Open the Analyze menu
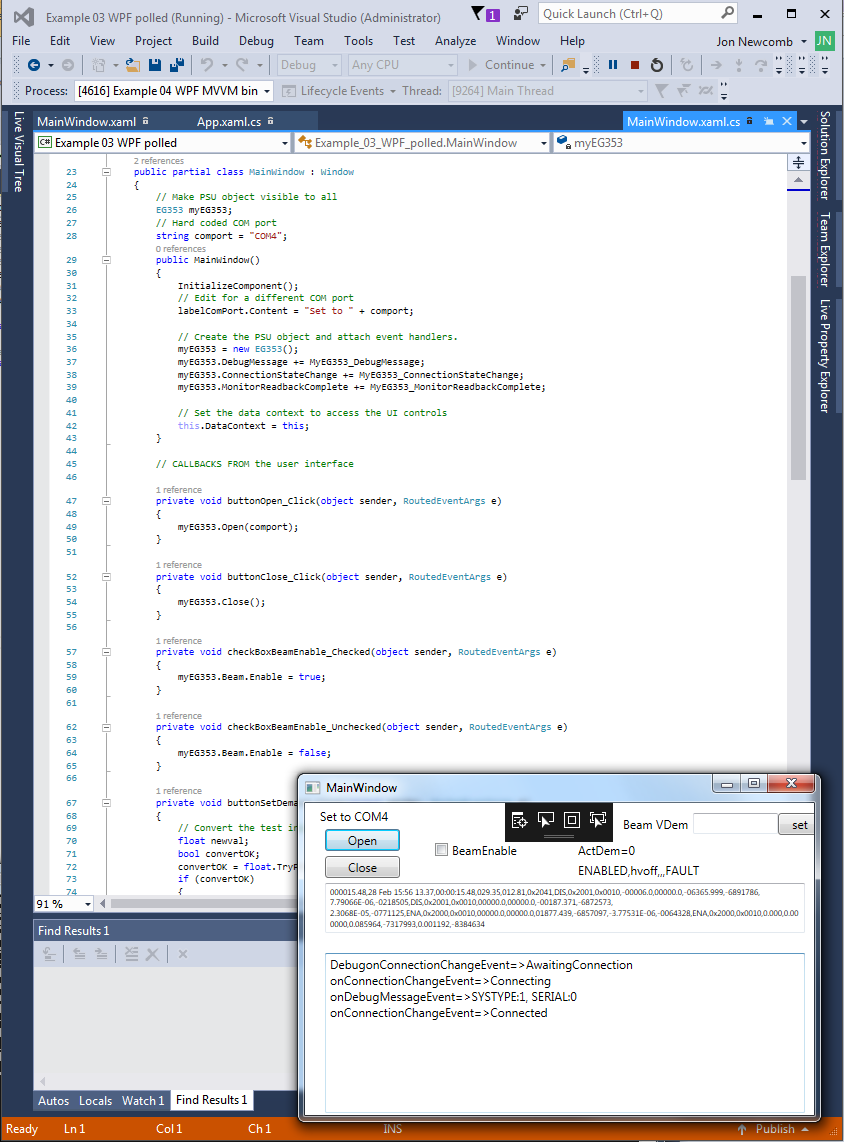The width and height of the screenshot is (844, 1142). pos(456,41)
